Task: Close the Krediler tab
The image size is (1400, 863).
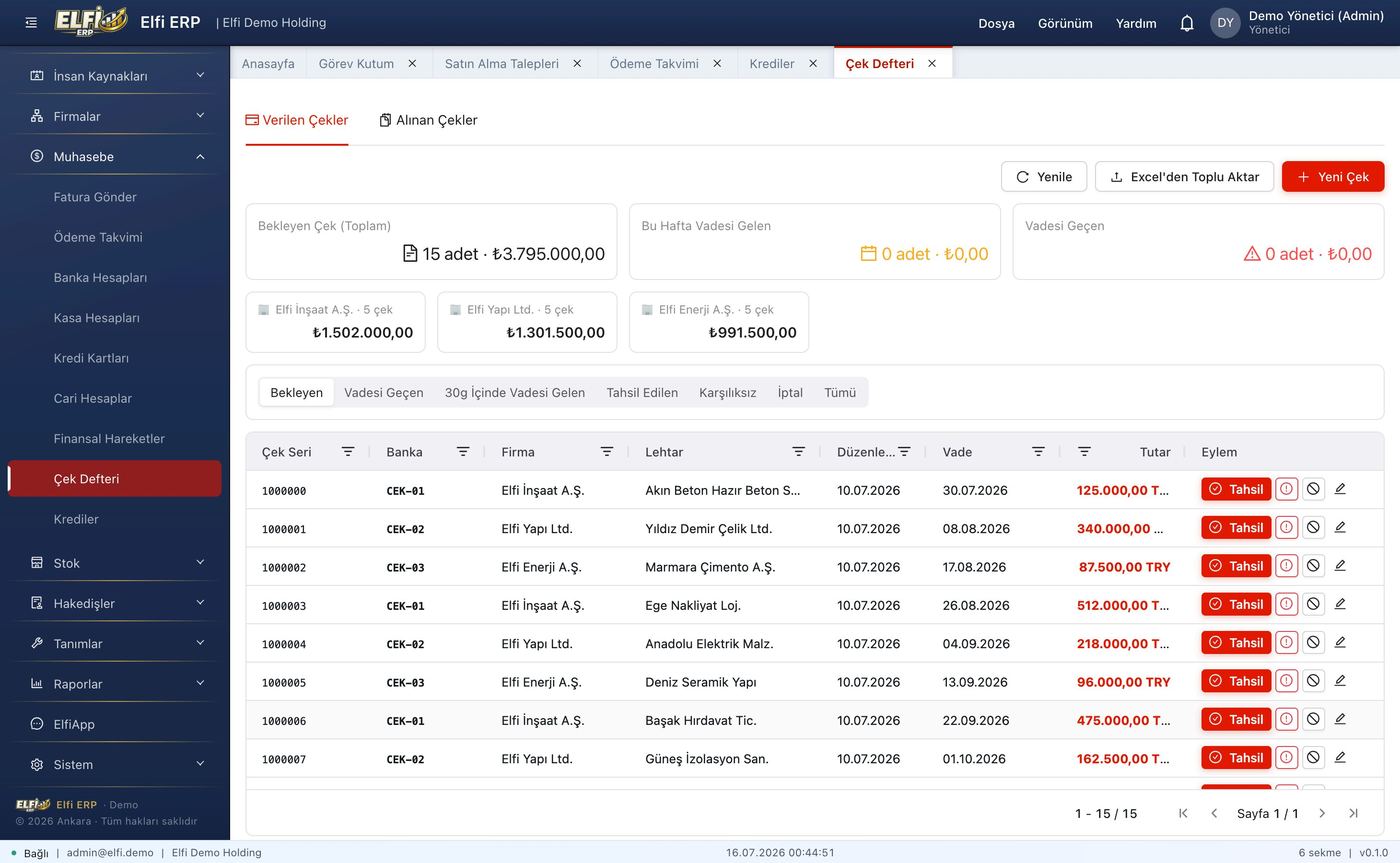Action: pyautogui.click(x=813, y=63)
